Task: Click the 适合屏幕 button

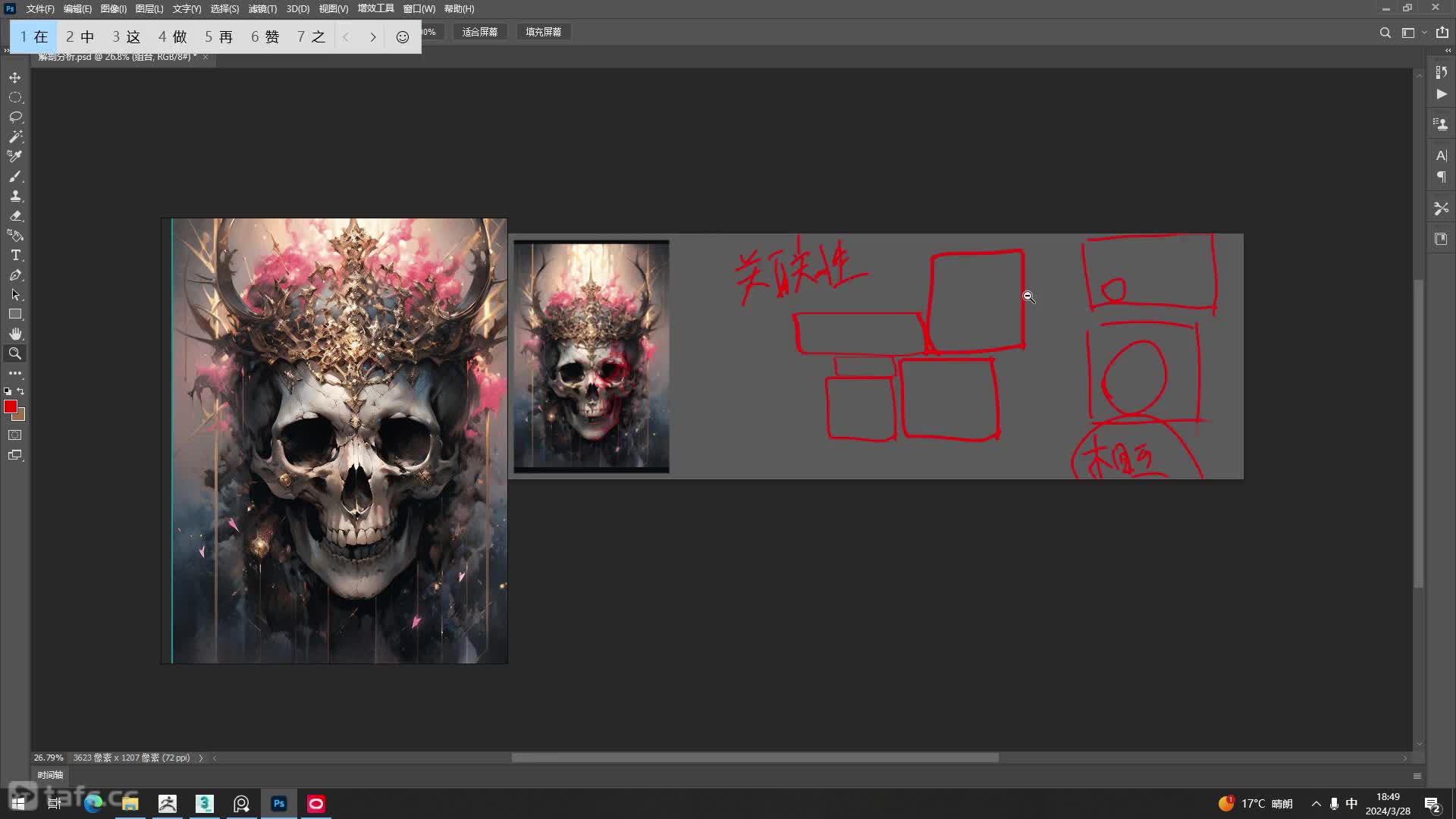Action: coord(480,32)
